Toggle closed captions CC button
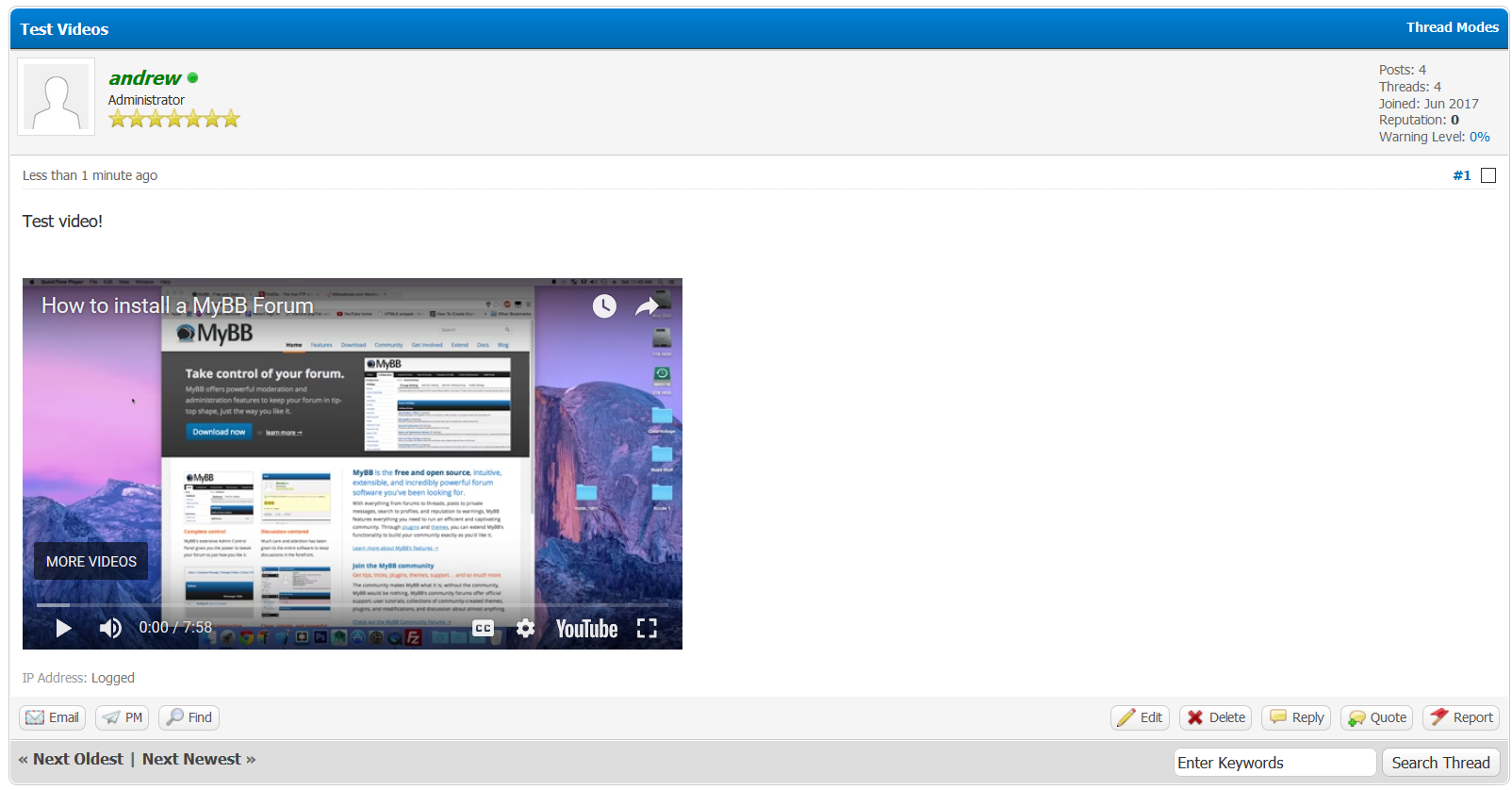This screenshot has width=1512, height=790. pos(483,628)
